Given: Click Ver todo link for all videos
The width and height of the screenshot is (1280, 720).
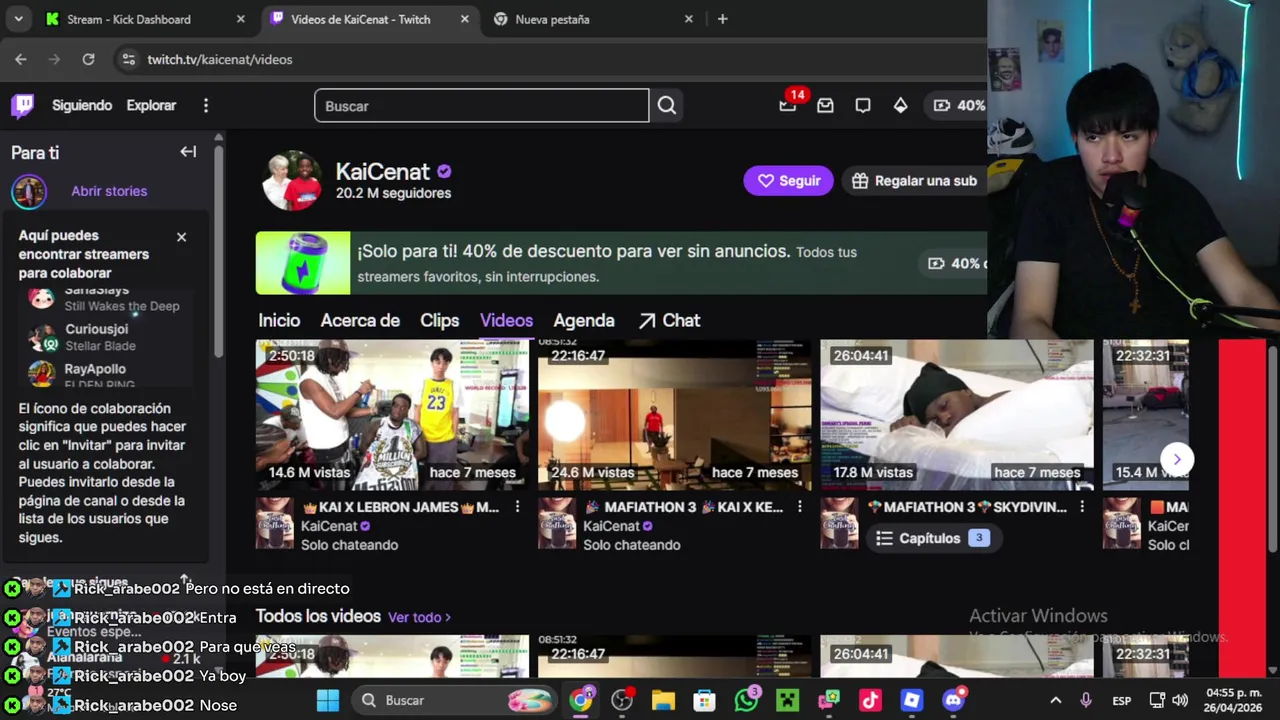Looking at the screenshot, I should [x=419, y=617].
